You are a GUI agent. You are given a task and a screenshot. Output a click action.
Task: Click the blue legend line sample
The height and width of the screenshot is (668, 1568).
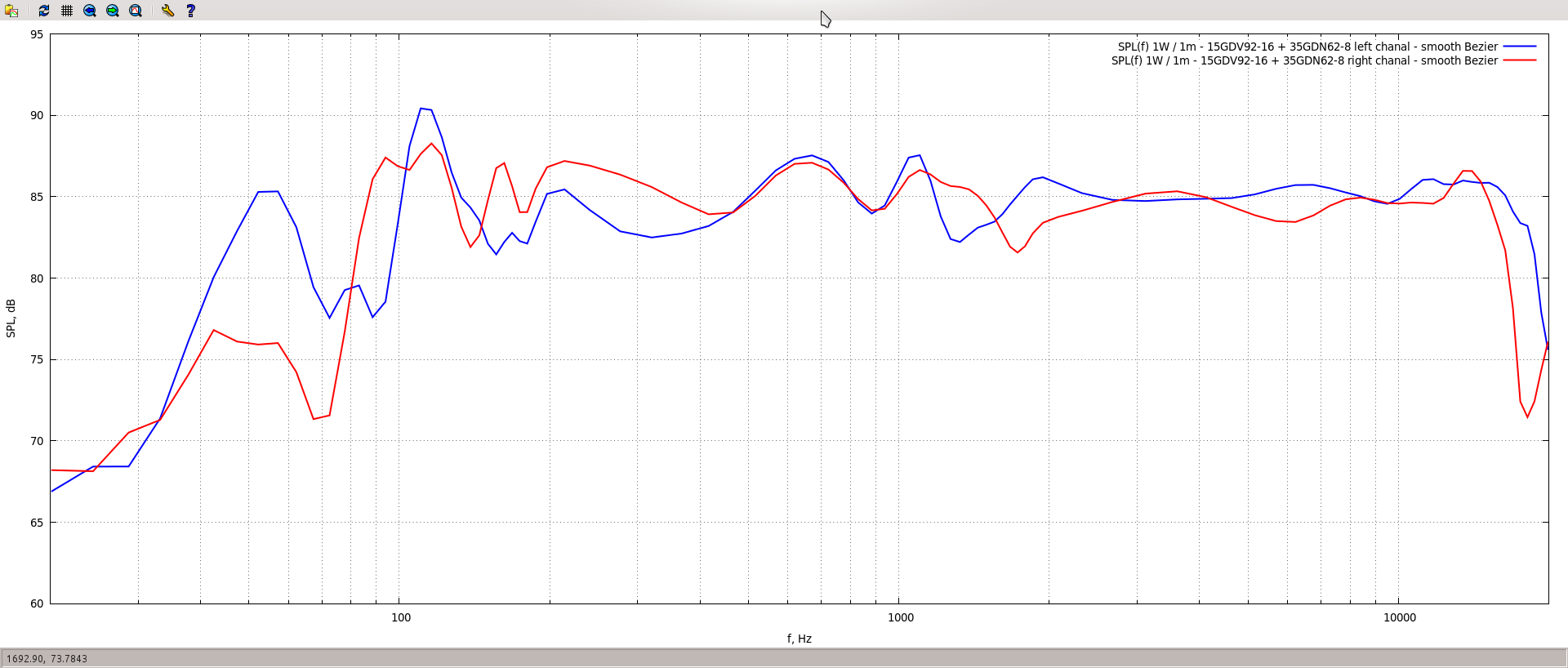coord(1520,47)
